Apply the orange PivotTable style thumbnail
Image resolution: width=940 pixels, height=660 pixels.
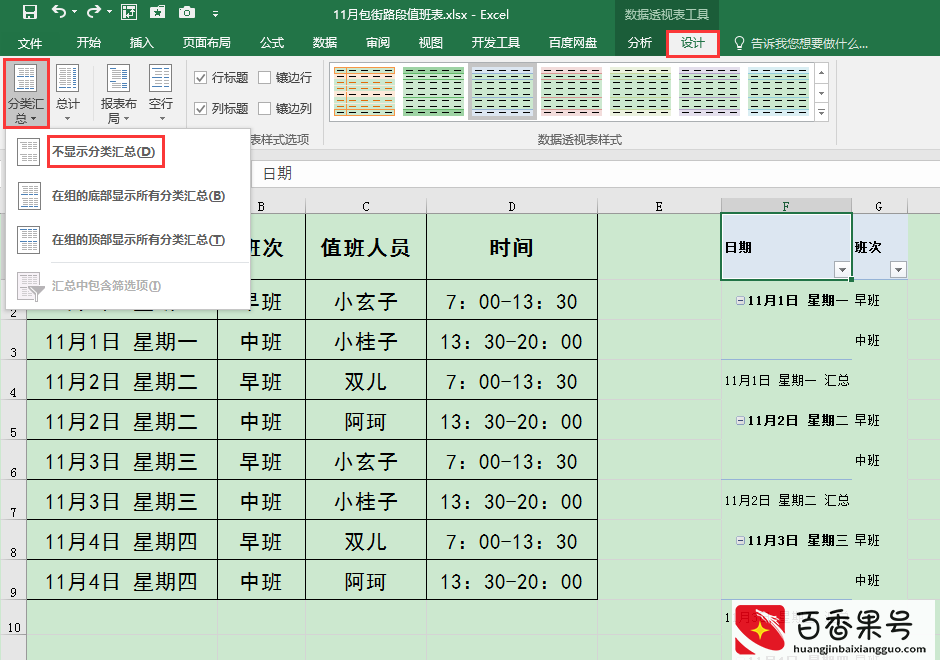point(364,91)
